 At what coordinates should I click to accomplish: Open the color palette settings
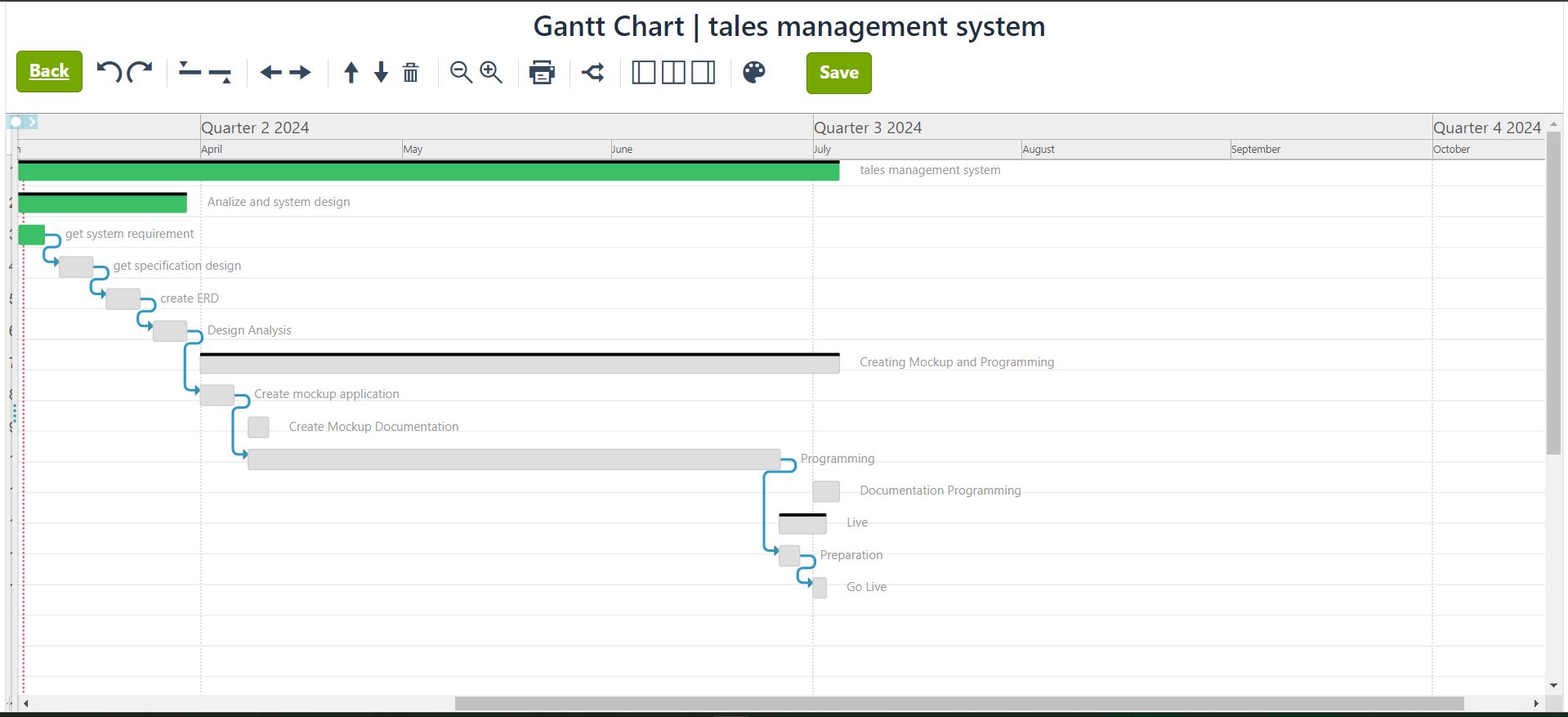point(754,72)
